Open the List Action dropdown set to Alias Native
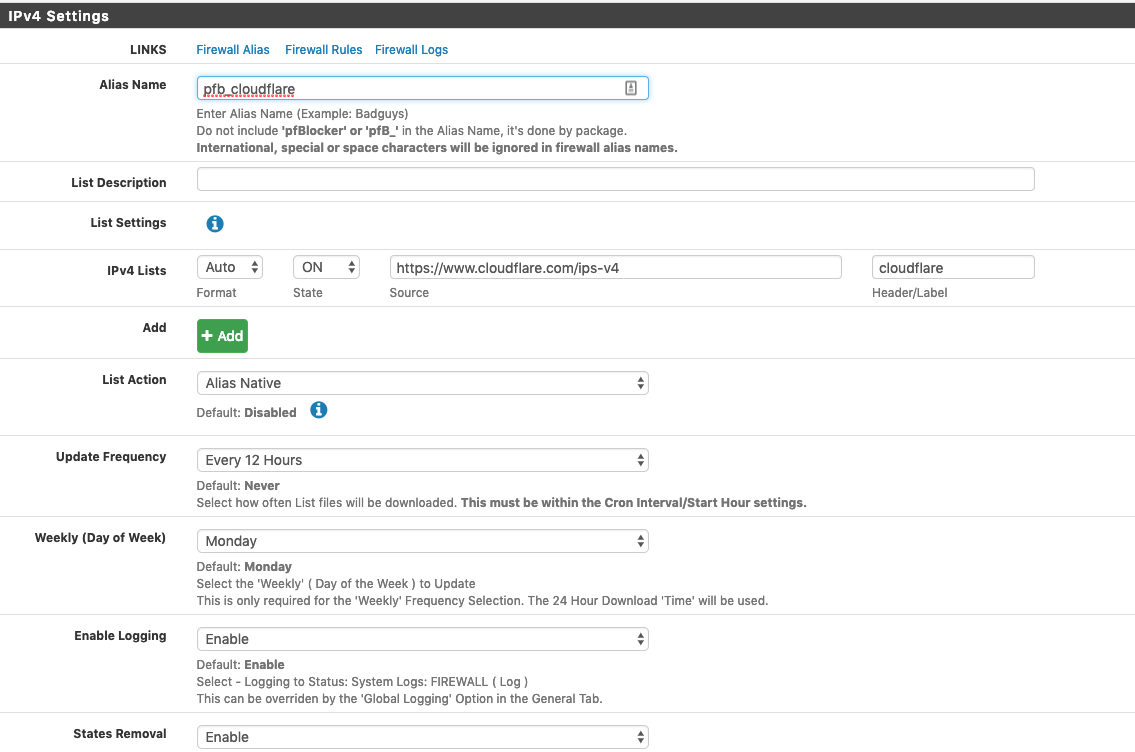The width and height of the screenshot is (1135, 752). (423, 382)
